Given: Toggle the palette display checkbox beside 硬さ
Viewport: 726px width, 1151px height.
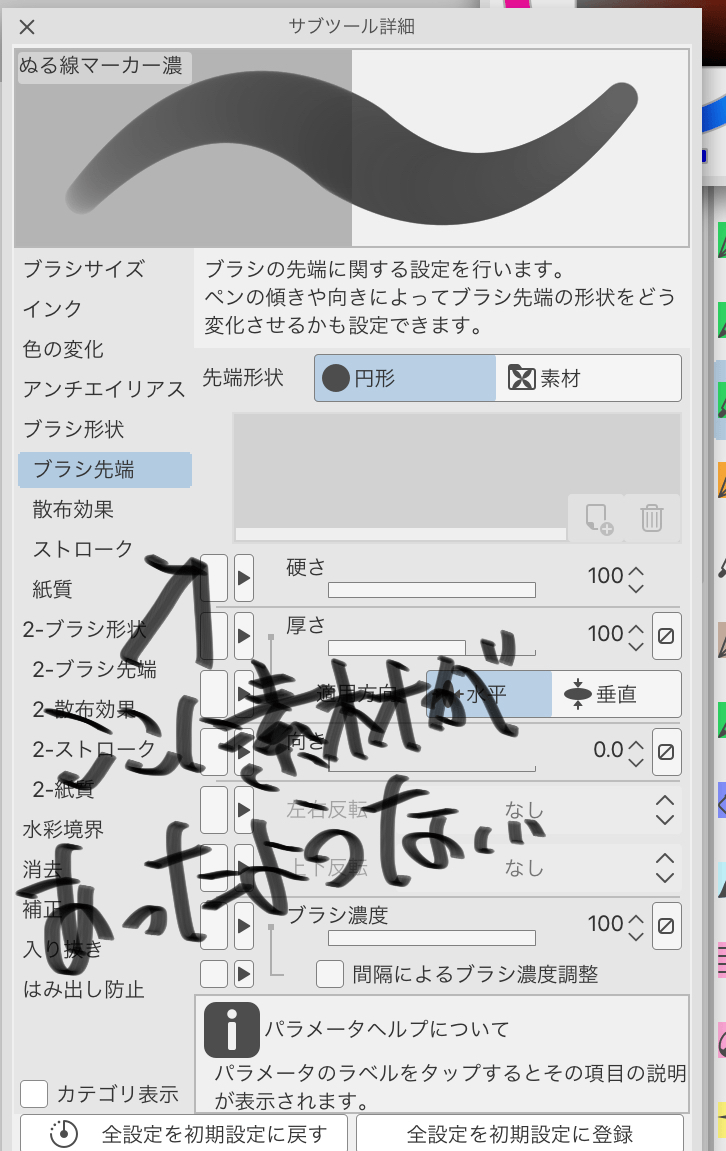Looking at the screenshot, I should point(214,577).
